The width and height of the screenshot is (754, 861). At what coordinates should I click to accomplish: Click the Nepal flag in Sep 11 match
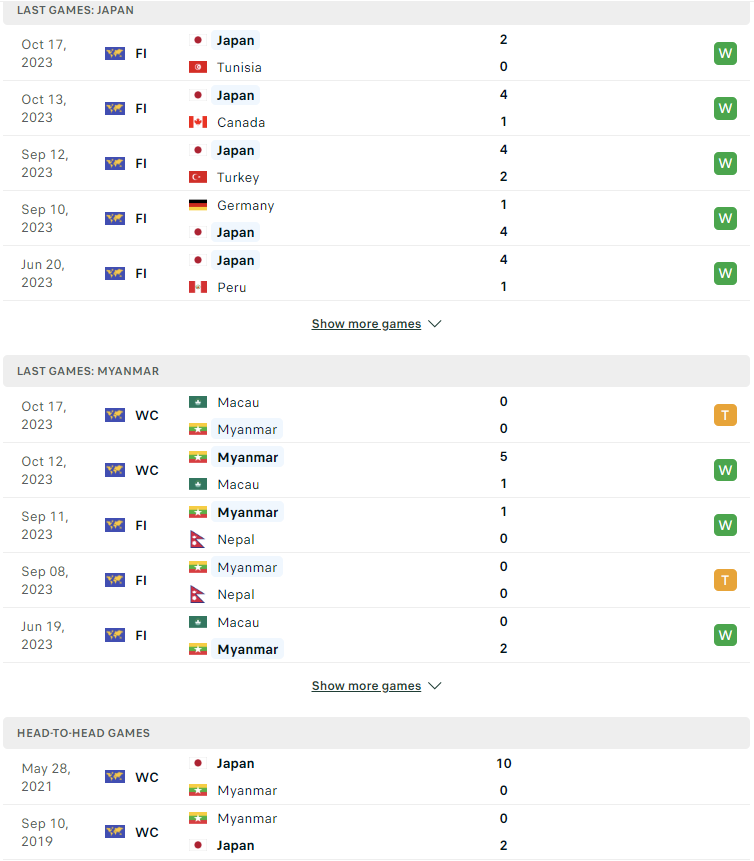[x=198, y=539]
